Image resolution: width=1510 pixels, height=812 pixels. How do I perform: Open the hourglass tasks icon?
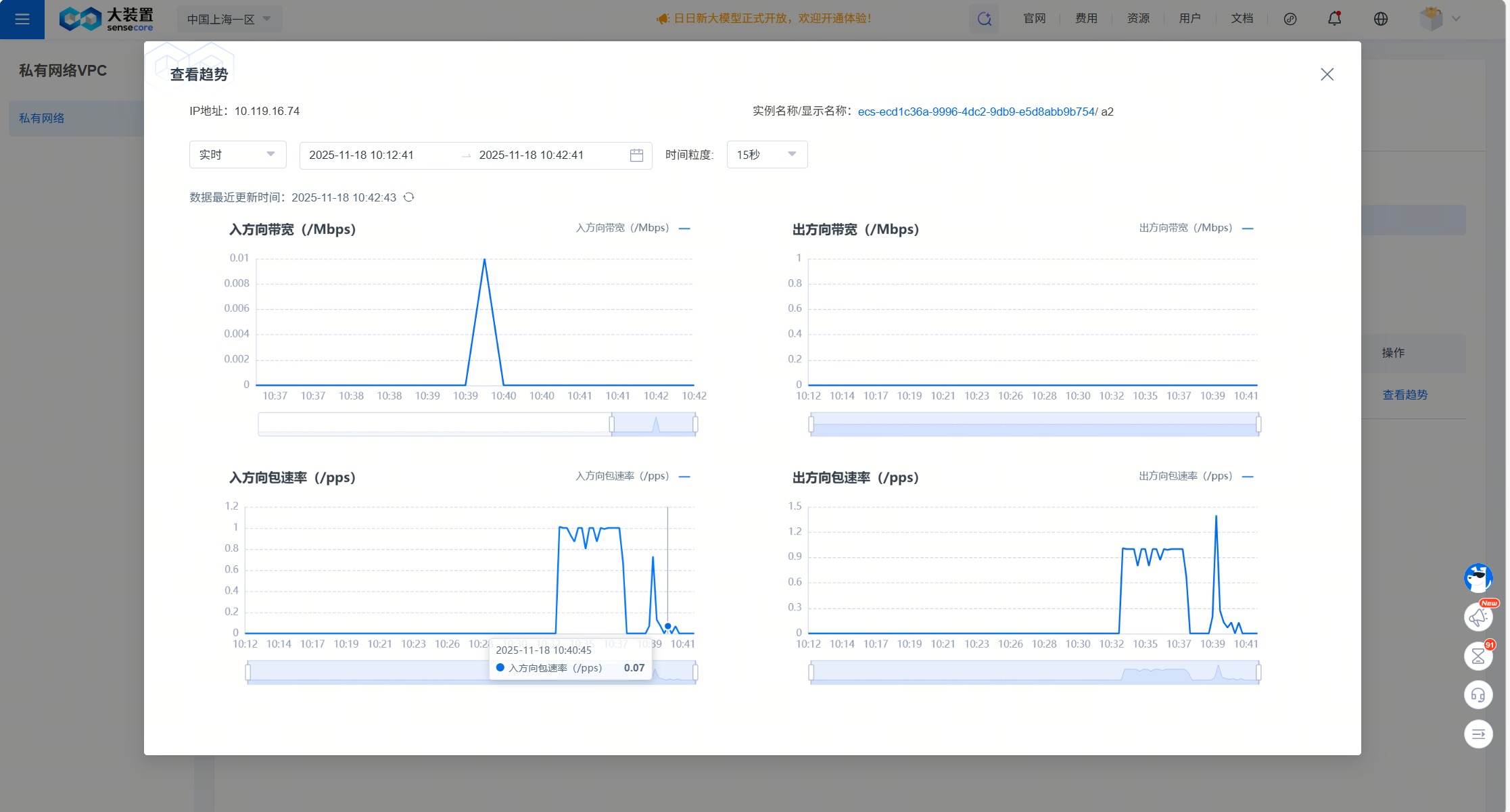pyautogui.click(x=1478, y=656)
